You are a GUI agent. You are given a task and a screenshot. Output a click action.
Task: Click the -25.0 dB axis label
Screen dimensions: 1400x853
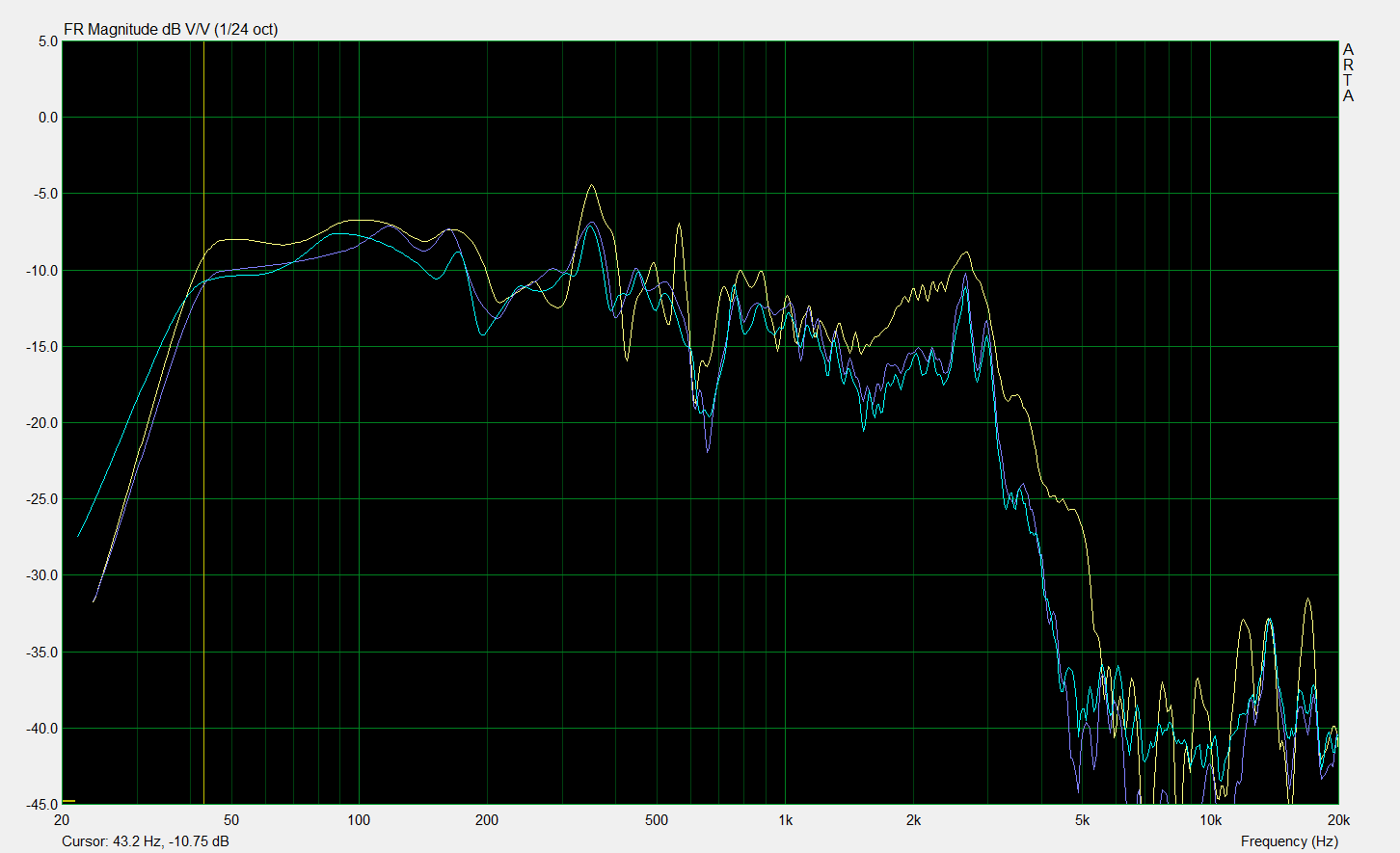point(42,499)
